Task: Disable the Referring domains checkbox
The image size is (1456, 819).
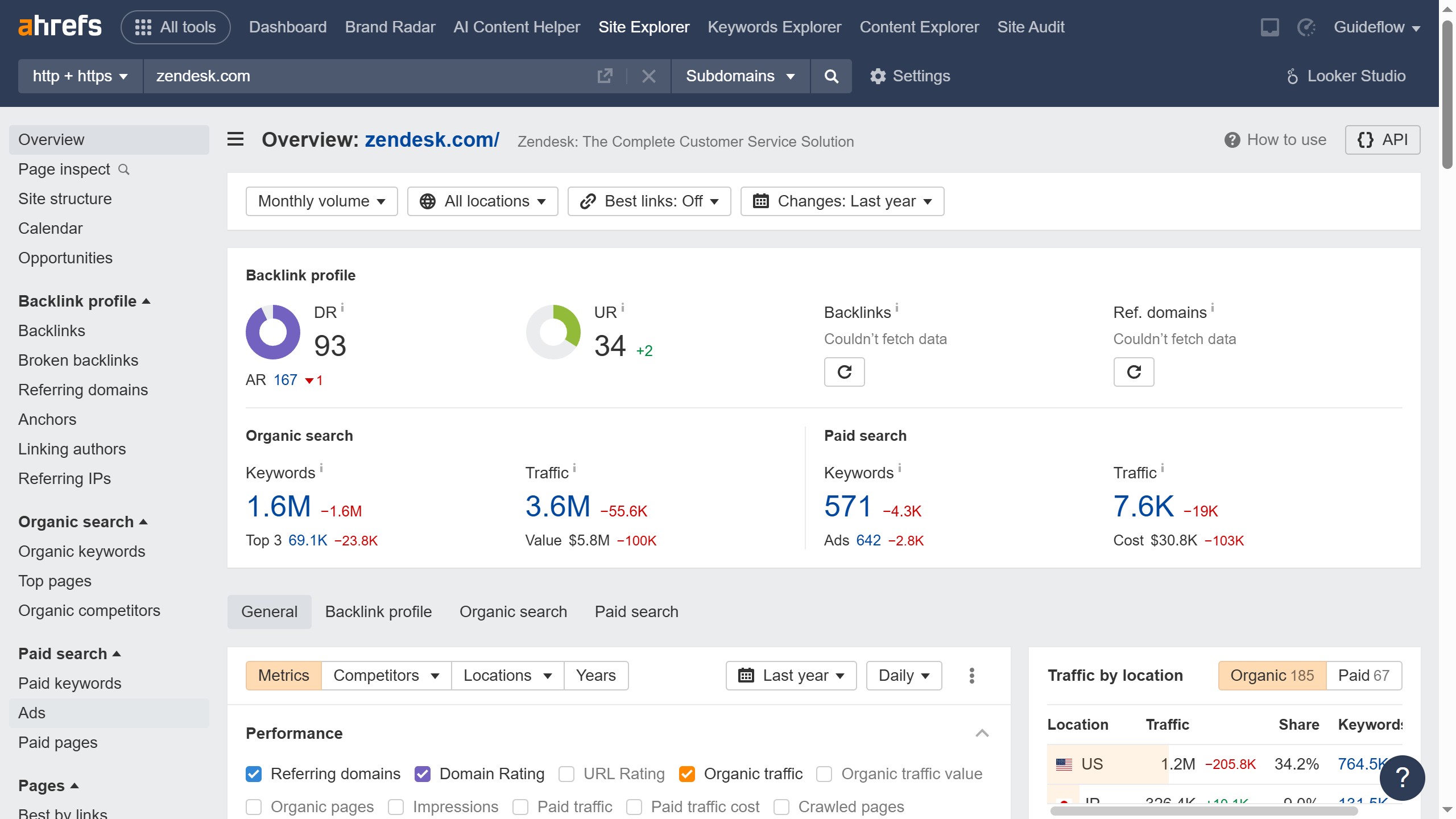Action: [254, 774]
